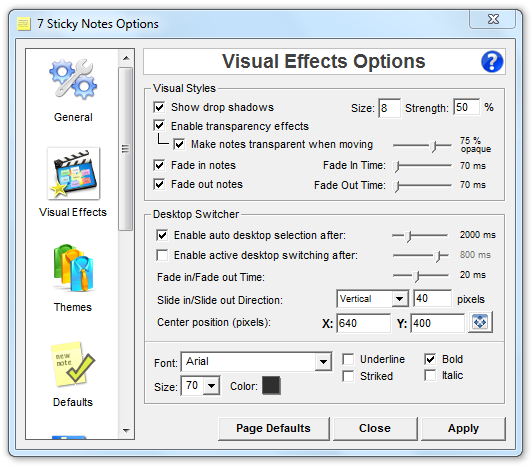Uncheck Make notes transparent when moving
The width and height of the screenshot is (532, 467).
coord(179,144)
